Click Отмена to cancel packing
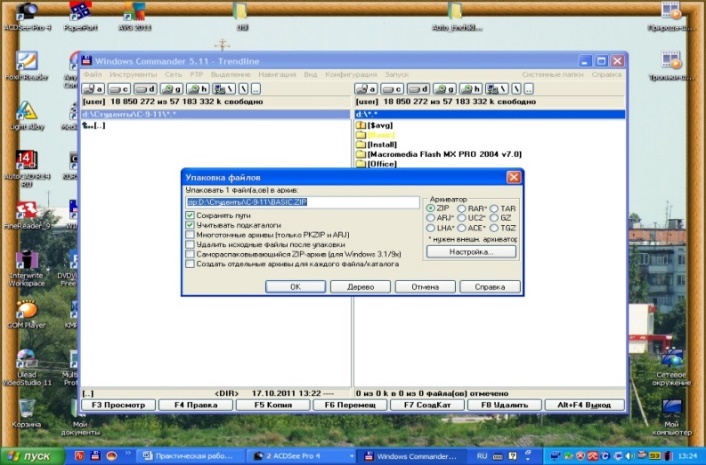706x465 pixels. tap(425, 287)
